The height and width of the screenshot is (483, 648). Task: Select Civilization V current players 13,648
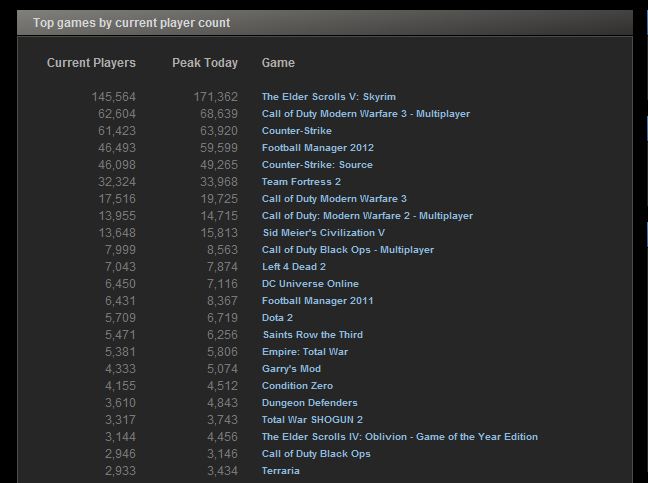pyautogui.click(x=117, y=233)
